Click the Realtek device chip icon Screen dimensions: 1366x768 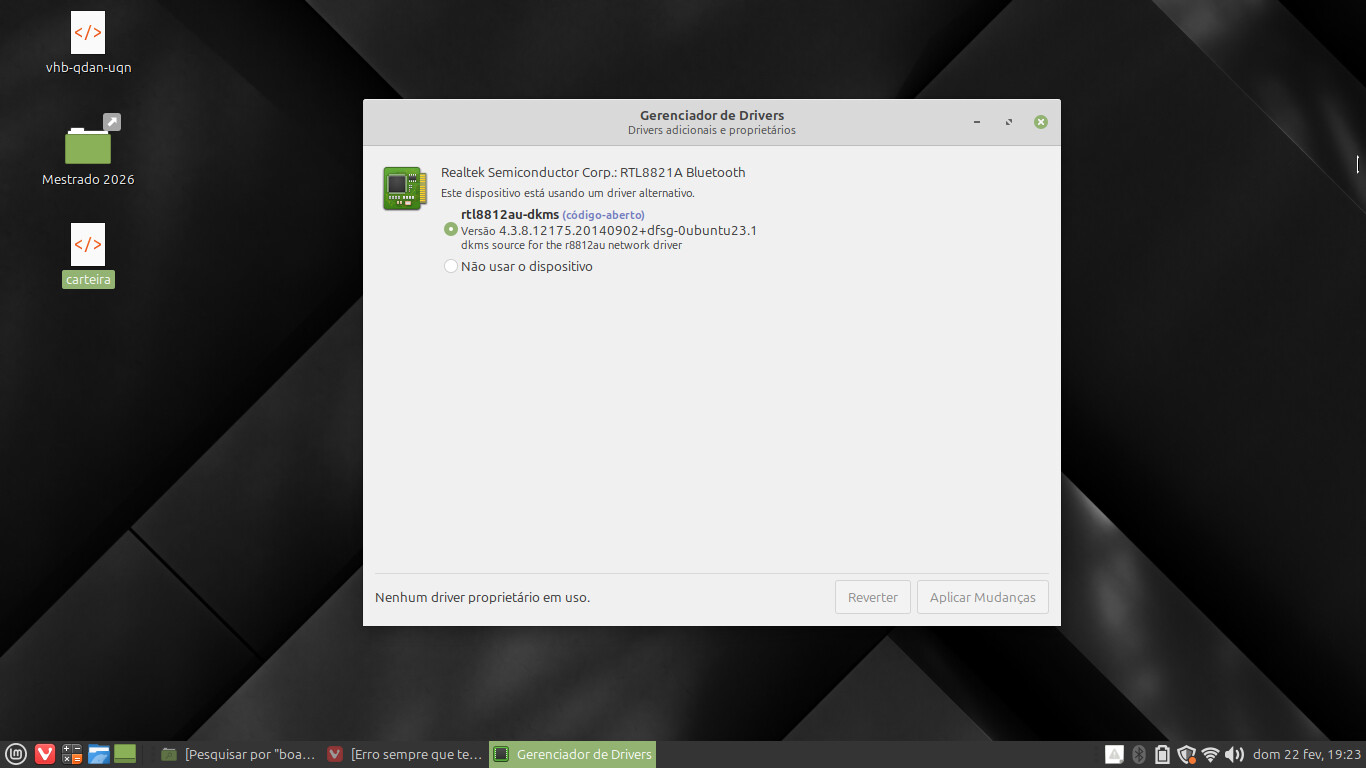point(404,188)
